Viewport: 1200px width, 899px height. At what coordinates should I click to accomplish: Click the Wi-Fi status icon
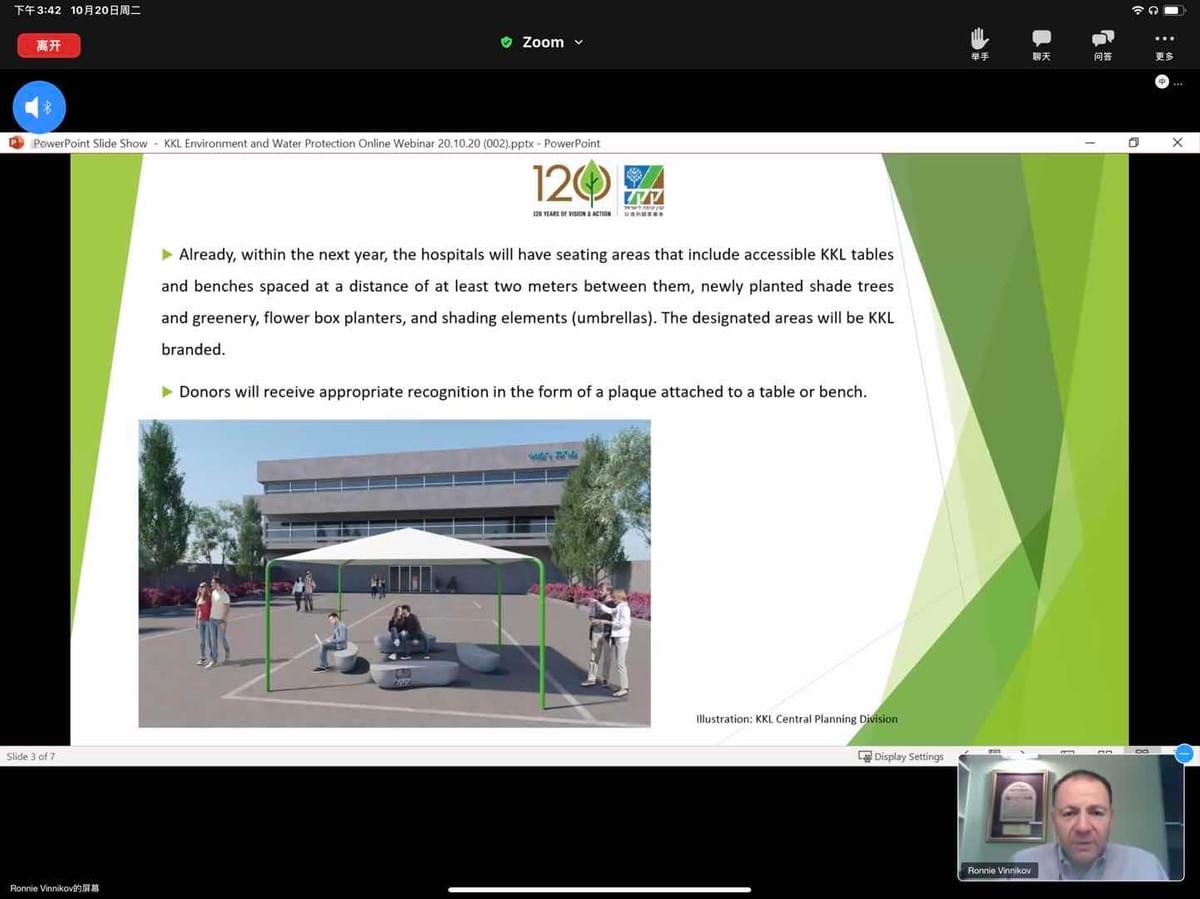point(1137,10)
